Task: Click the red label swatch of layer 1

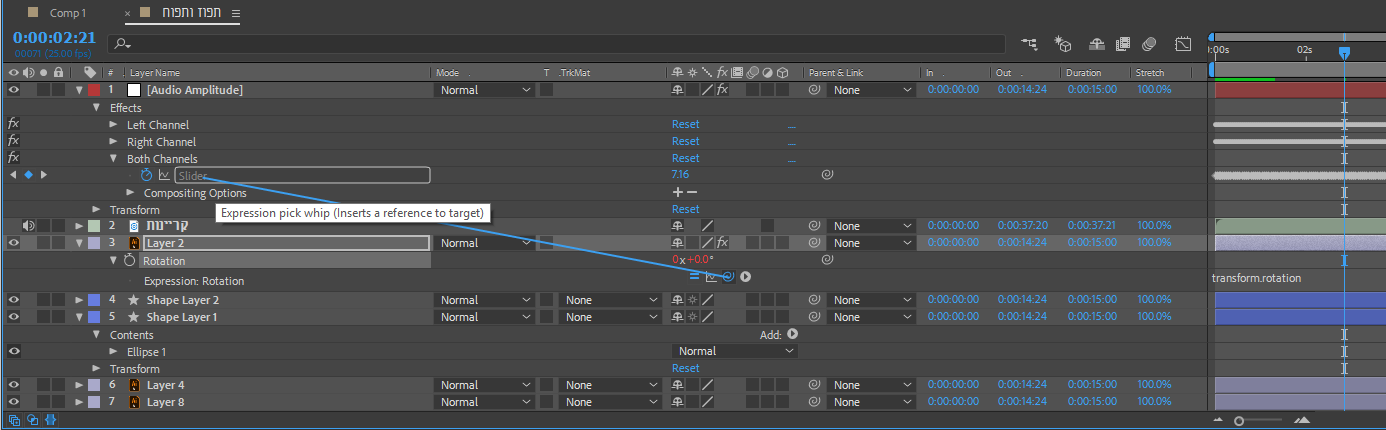Action: pyautogui.click(x=94, y=90)
